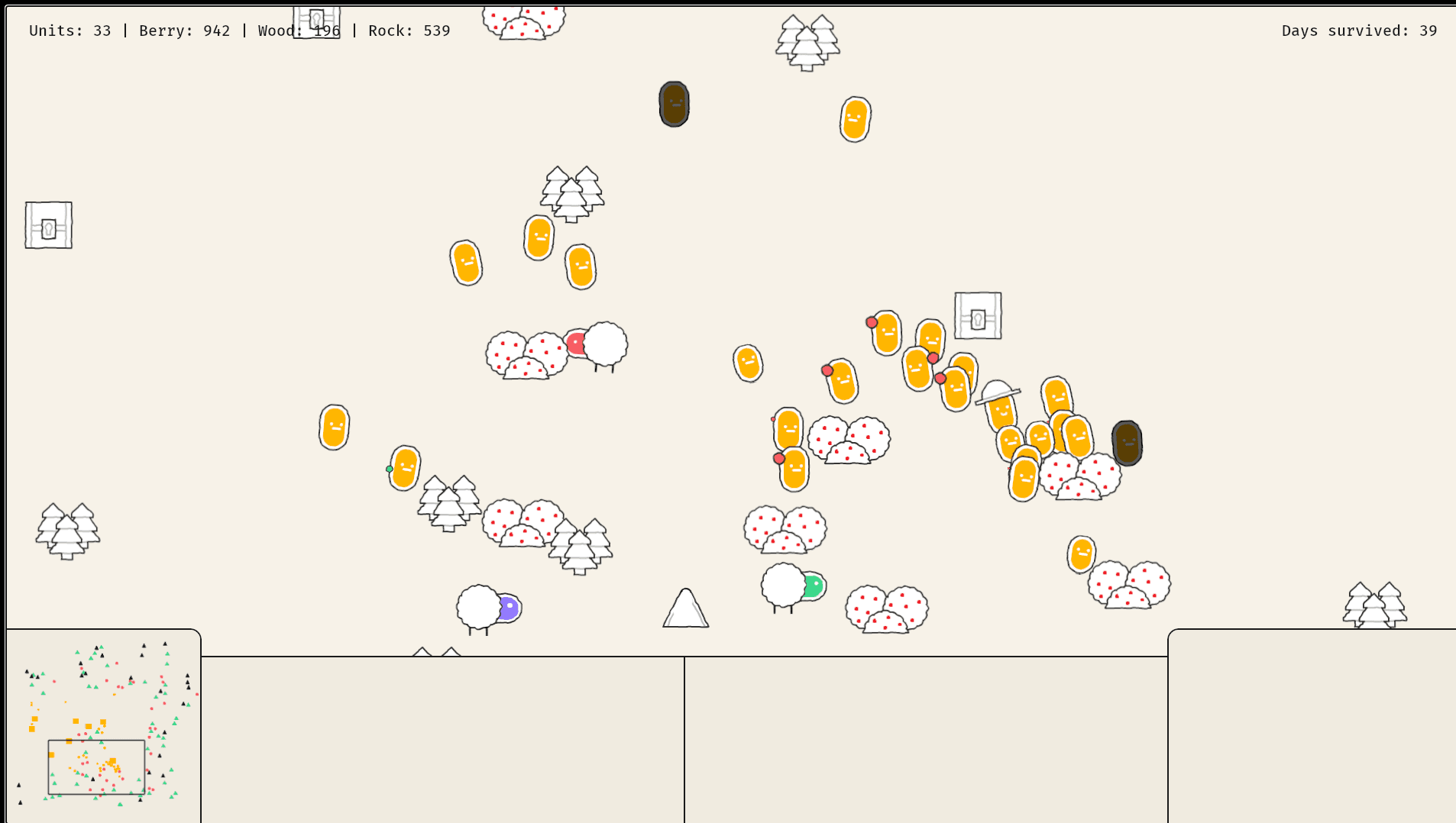Click the pine trees at the far left edge

[x=67, y=531]
